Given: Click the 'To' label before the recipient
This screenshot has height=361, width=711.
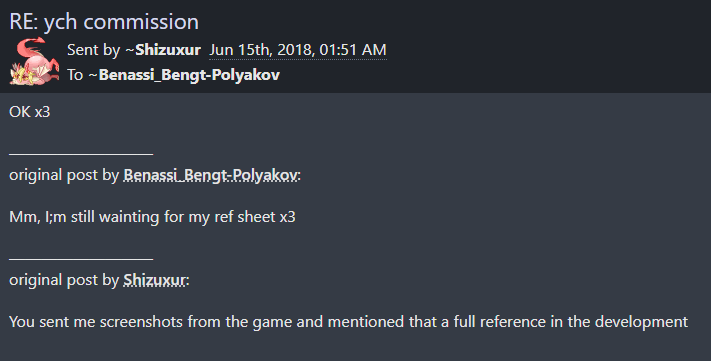Looking at the screenshot, I should [75, 75].
